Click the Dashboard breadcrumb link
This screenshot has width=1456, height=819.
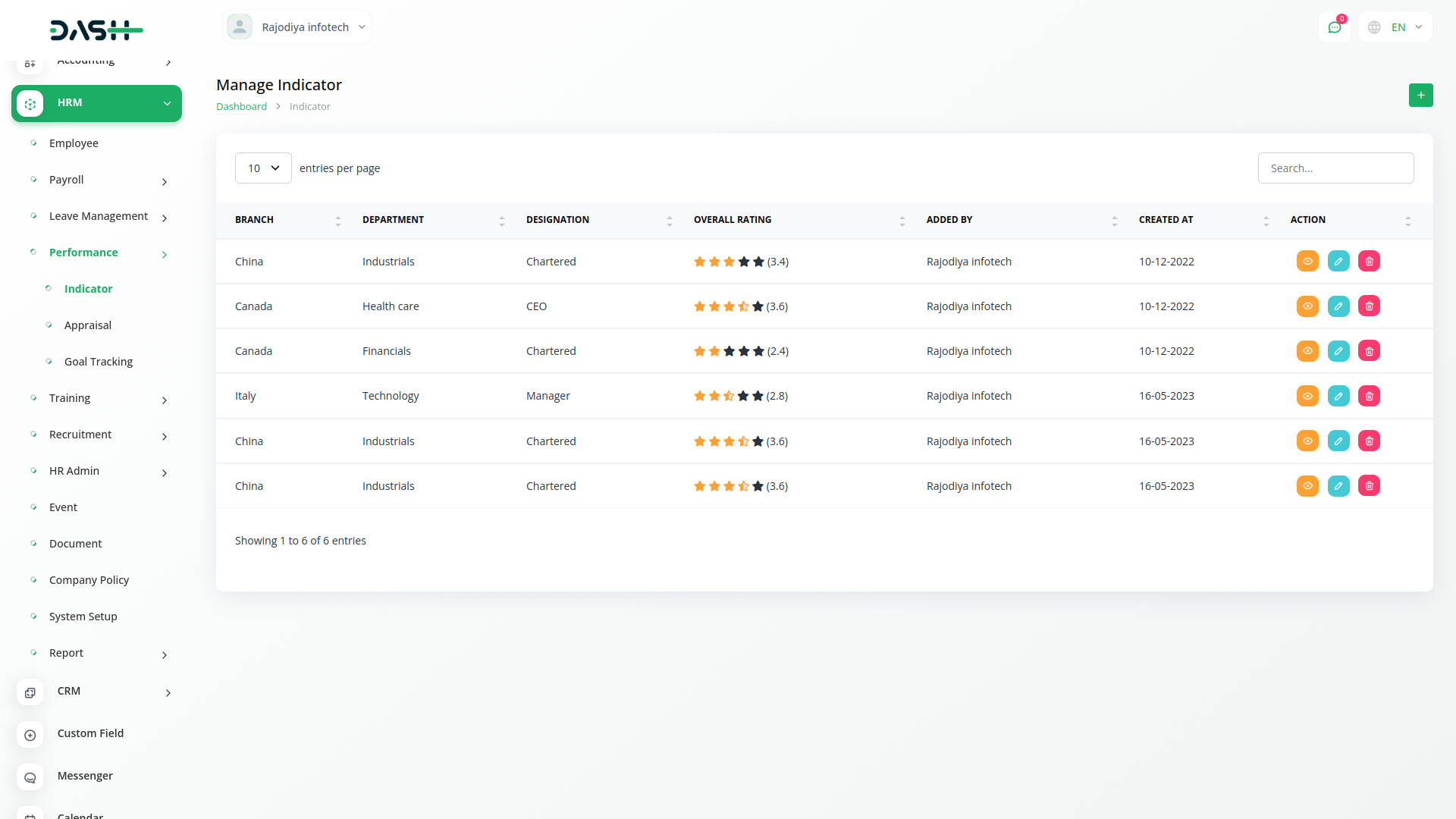point(241,107)
